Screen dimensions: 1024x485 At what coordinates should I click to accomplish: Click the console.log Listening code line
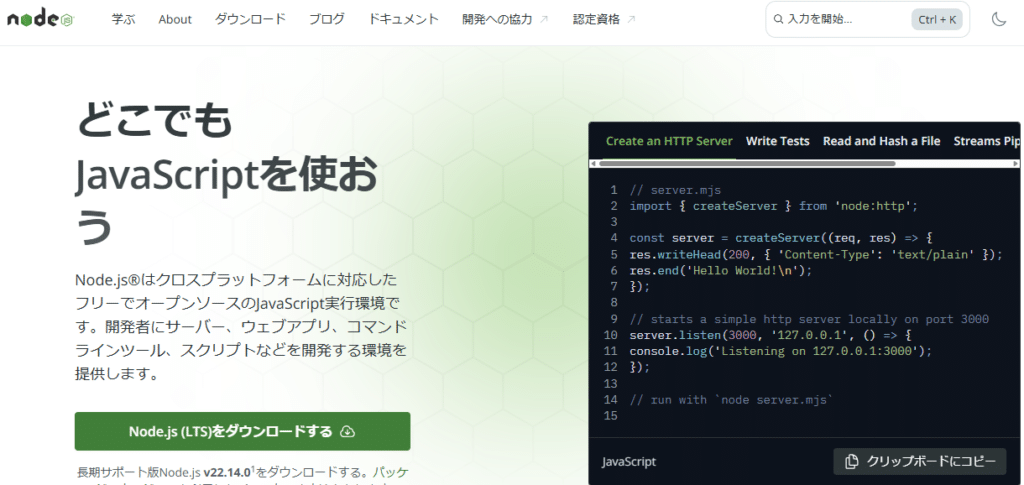780,351
